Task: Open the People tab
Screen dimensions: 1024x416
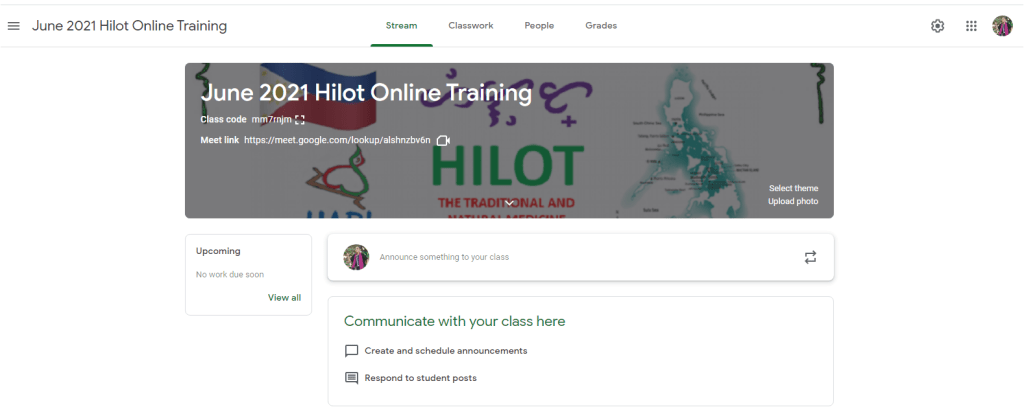Action: [539, 26]
